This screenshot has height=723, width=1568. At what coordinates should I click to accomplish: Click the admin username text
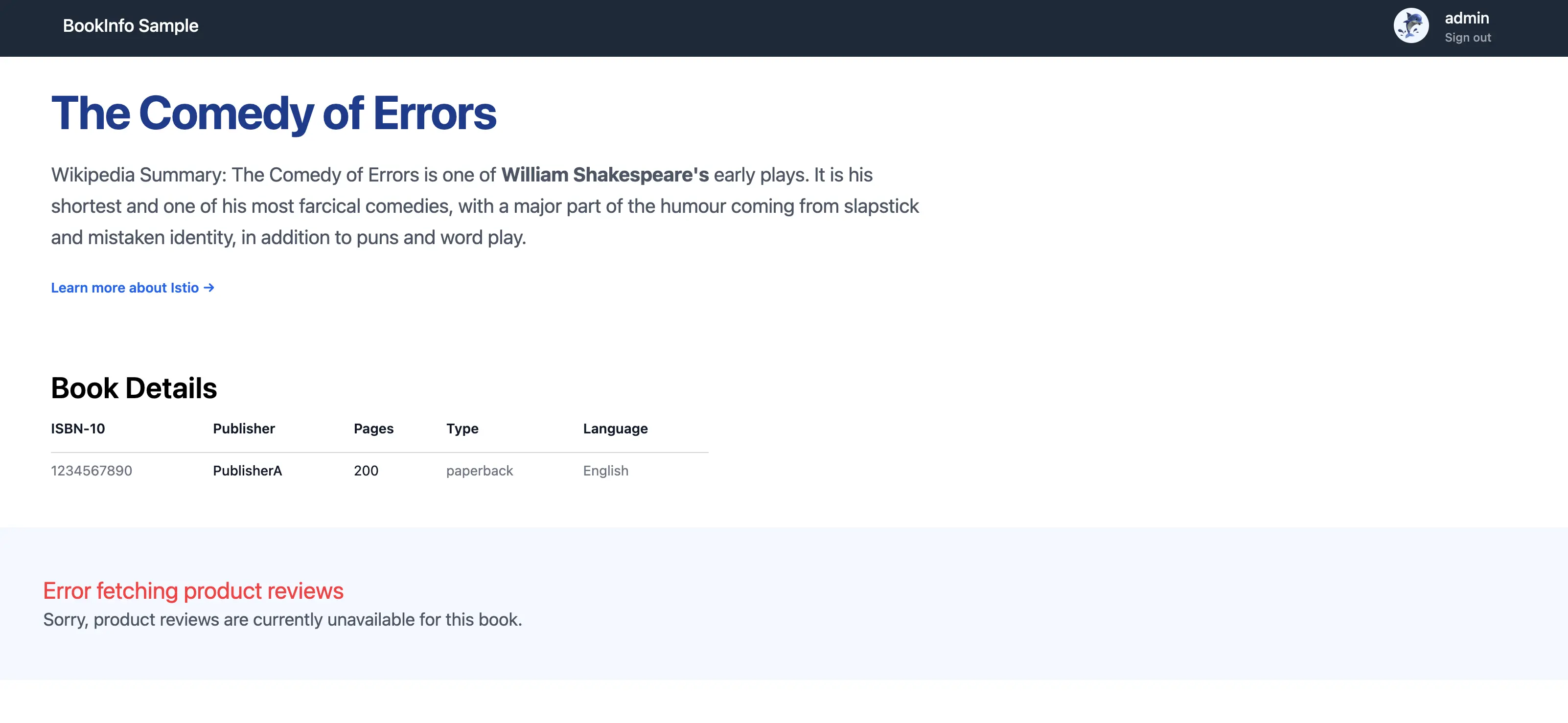point(1466,18)
